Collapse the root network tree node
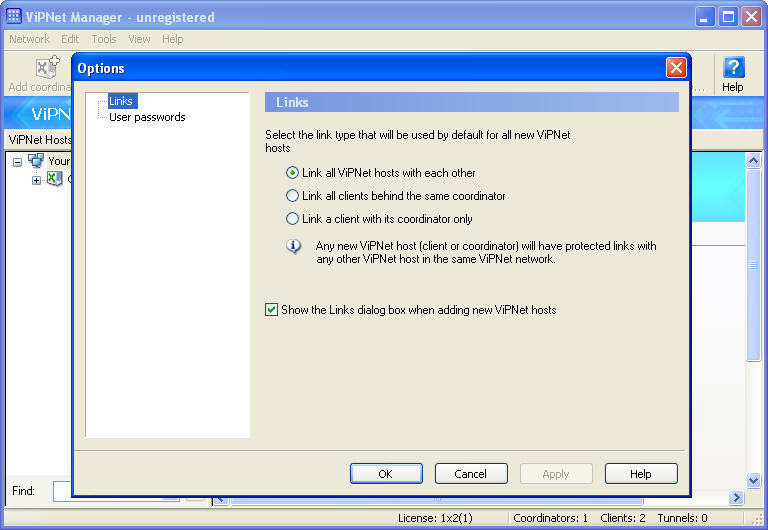Image resolution: width=768 pixels, height=530 pixels. point(17,161)
